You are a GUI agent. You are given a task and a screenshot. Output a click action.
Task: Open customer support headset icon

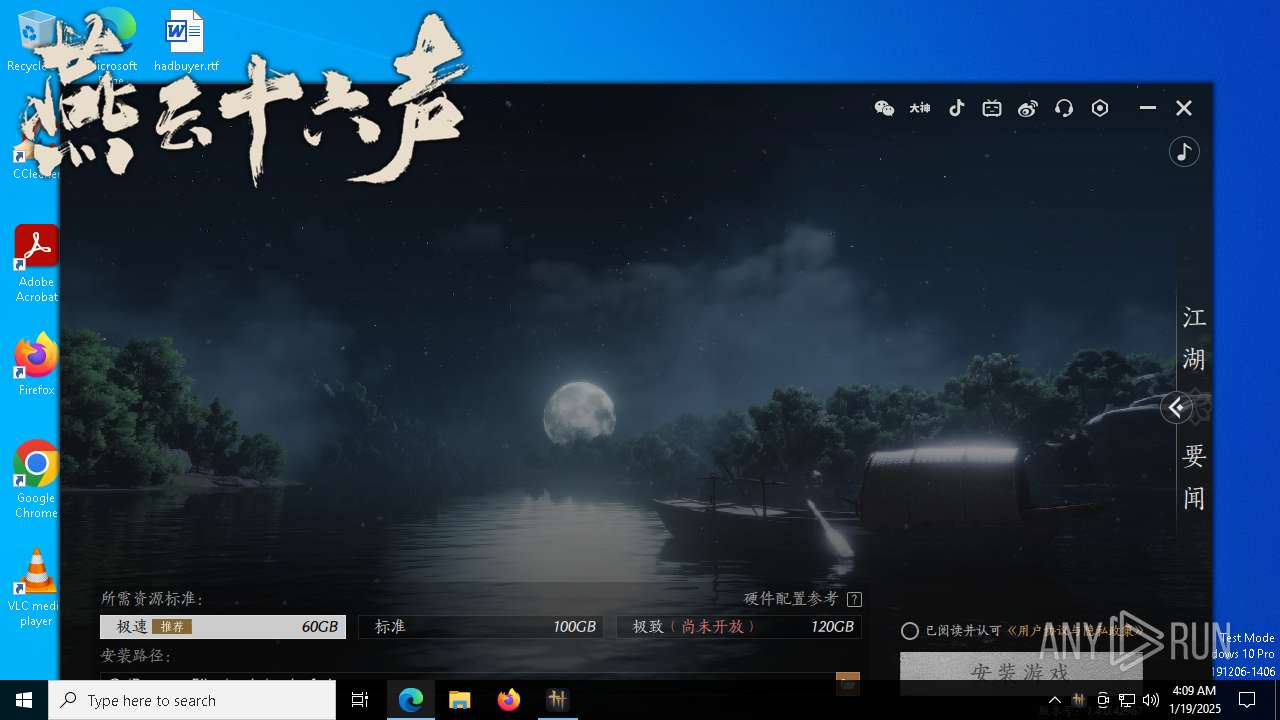1064,108
